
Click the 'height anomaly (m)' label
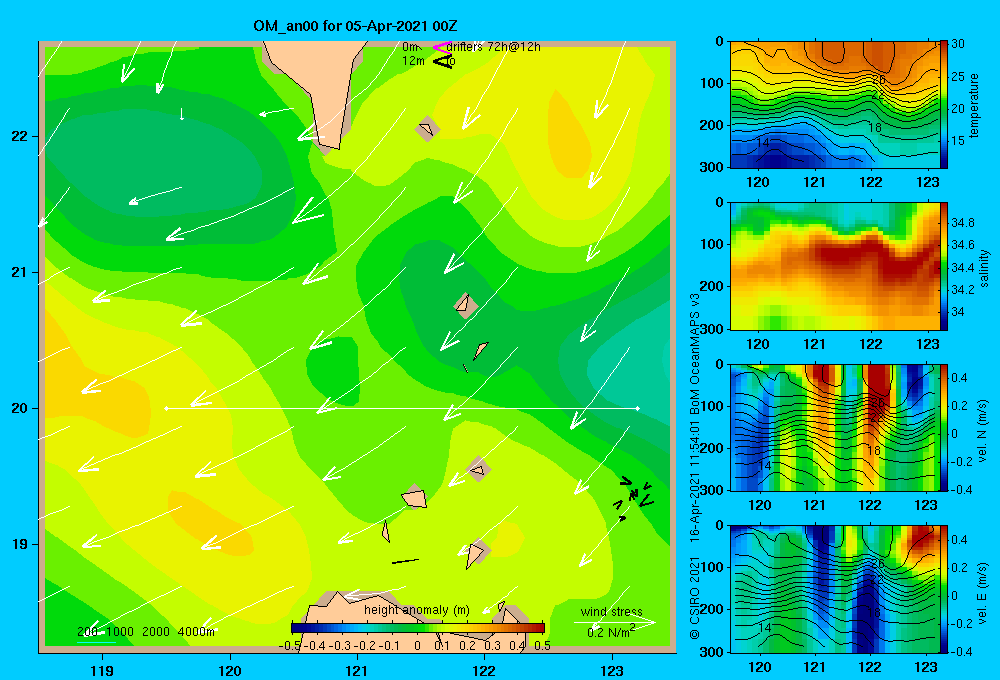(417, 610)
